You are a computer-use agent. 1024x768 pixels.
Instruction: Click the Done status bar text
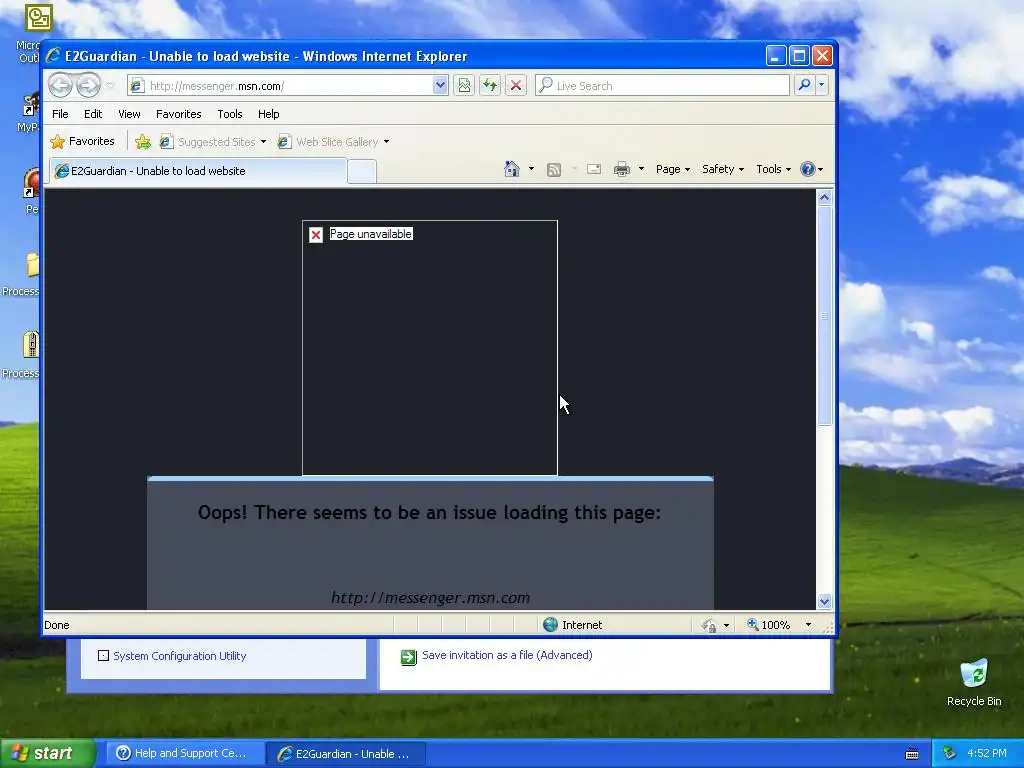pyautogui.click(x=57, y=625)
